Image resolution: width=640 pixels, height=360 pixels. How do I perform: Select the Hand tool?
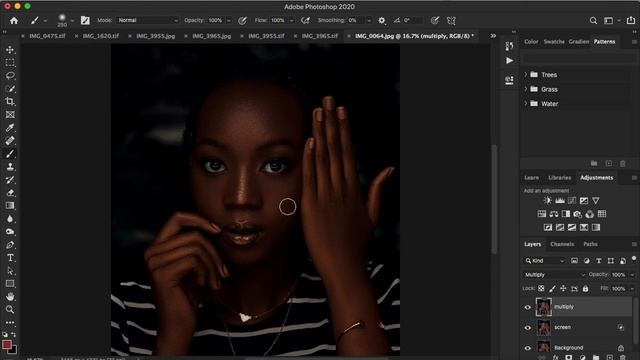(x=10, y=297)
